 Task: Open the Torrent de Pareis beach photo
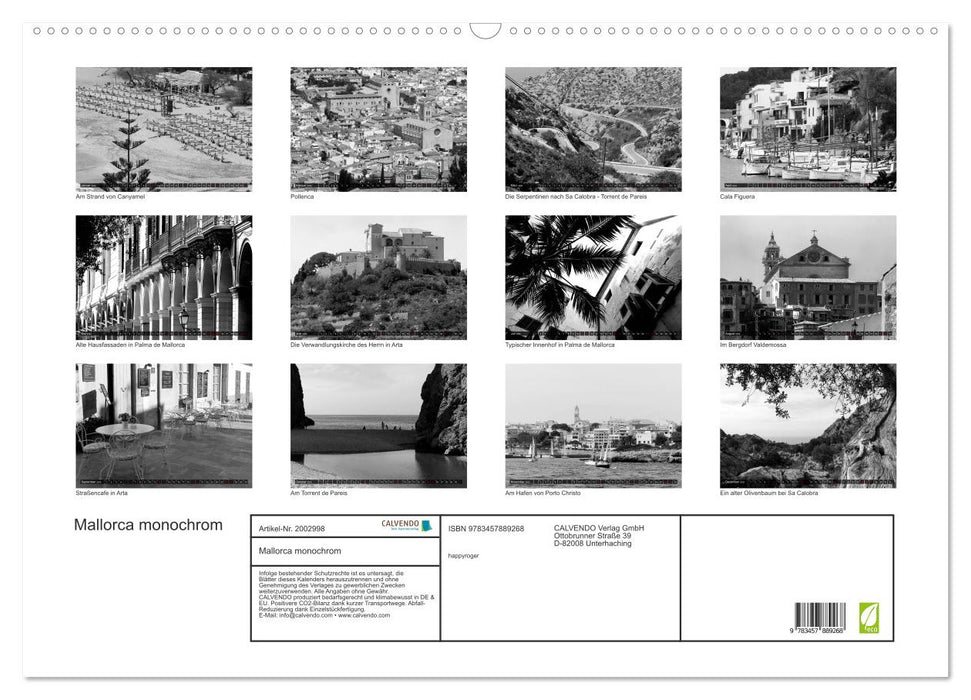tap(377, 424)
